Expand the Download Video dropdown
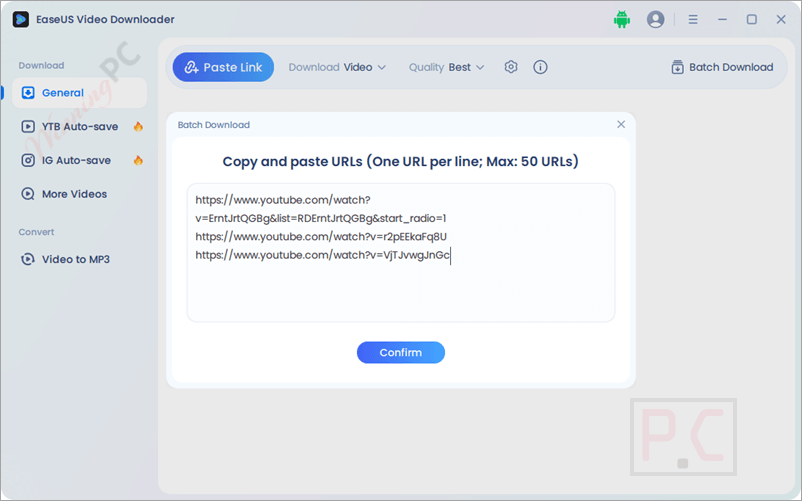The width and height of the screenshot is (802, 501). [x=337, y=67]
